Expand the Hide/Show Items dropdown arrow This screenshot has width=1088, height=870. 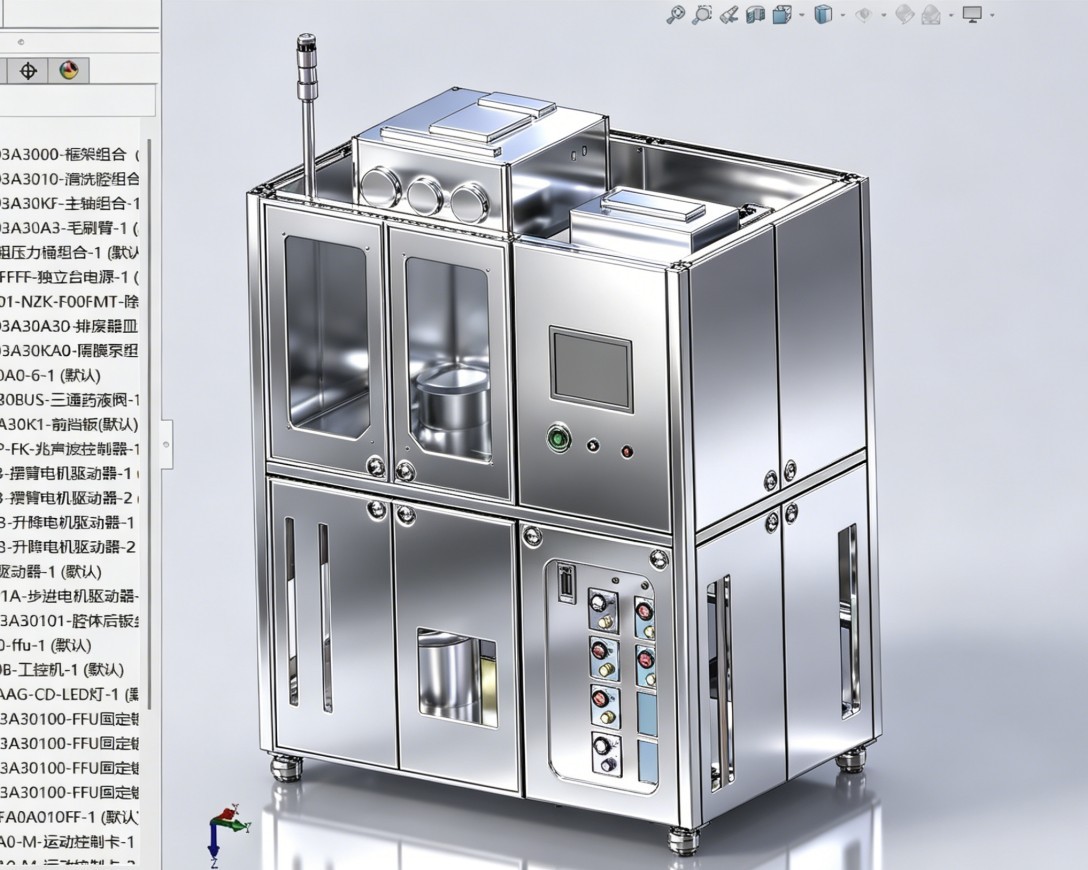883,15
